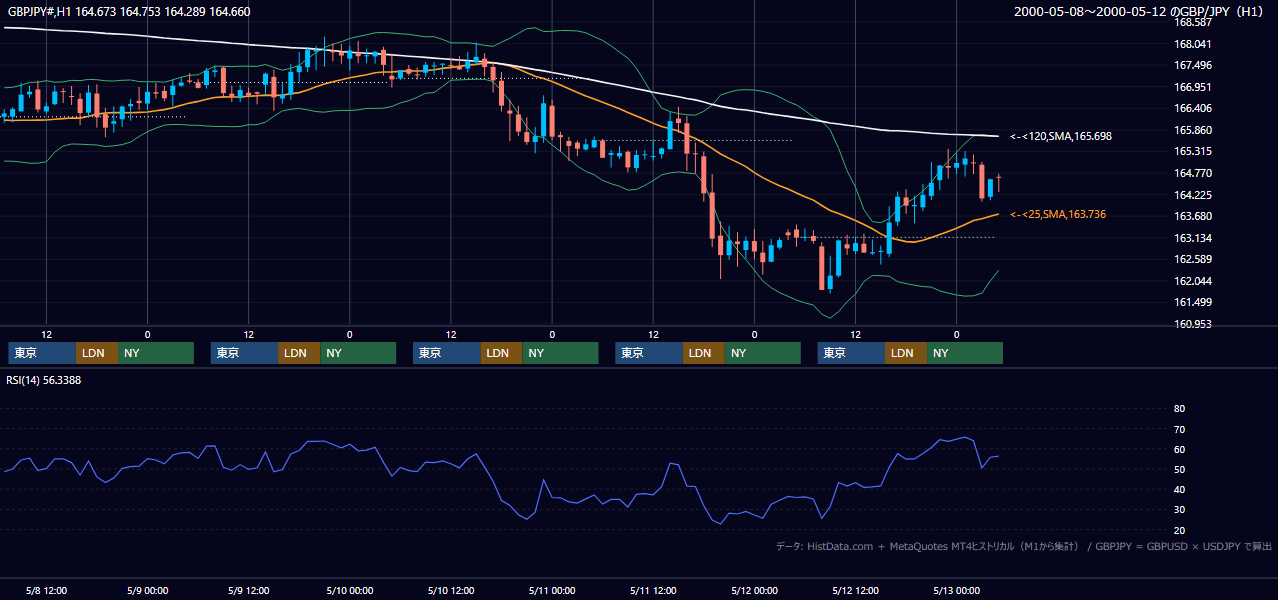Click RSI scale value 50

pyautogui.click(x=1179, y=470)
